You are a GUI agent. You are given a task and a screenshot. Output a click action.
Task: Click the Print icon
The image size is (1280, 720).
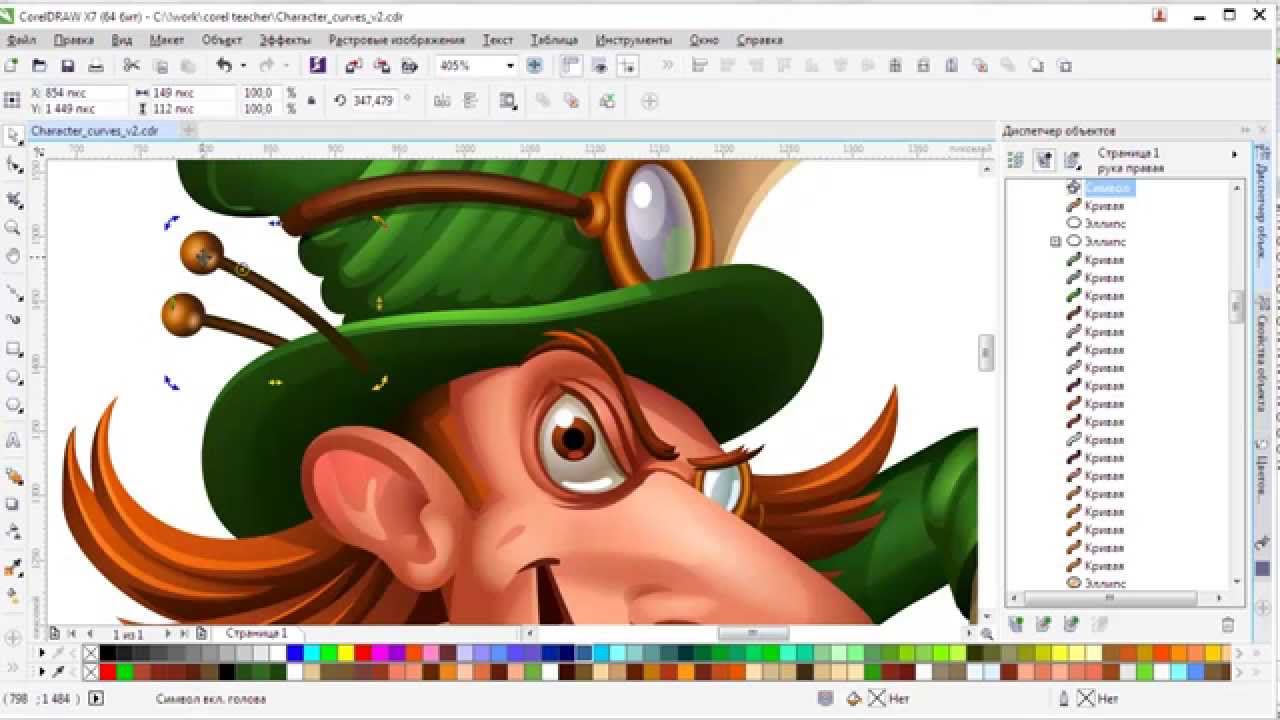[x=96, y=66]
